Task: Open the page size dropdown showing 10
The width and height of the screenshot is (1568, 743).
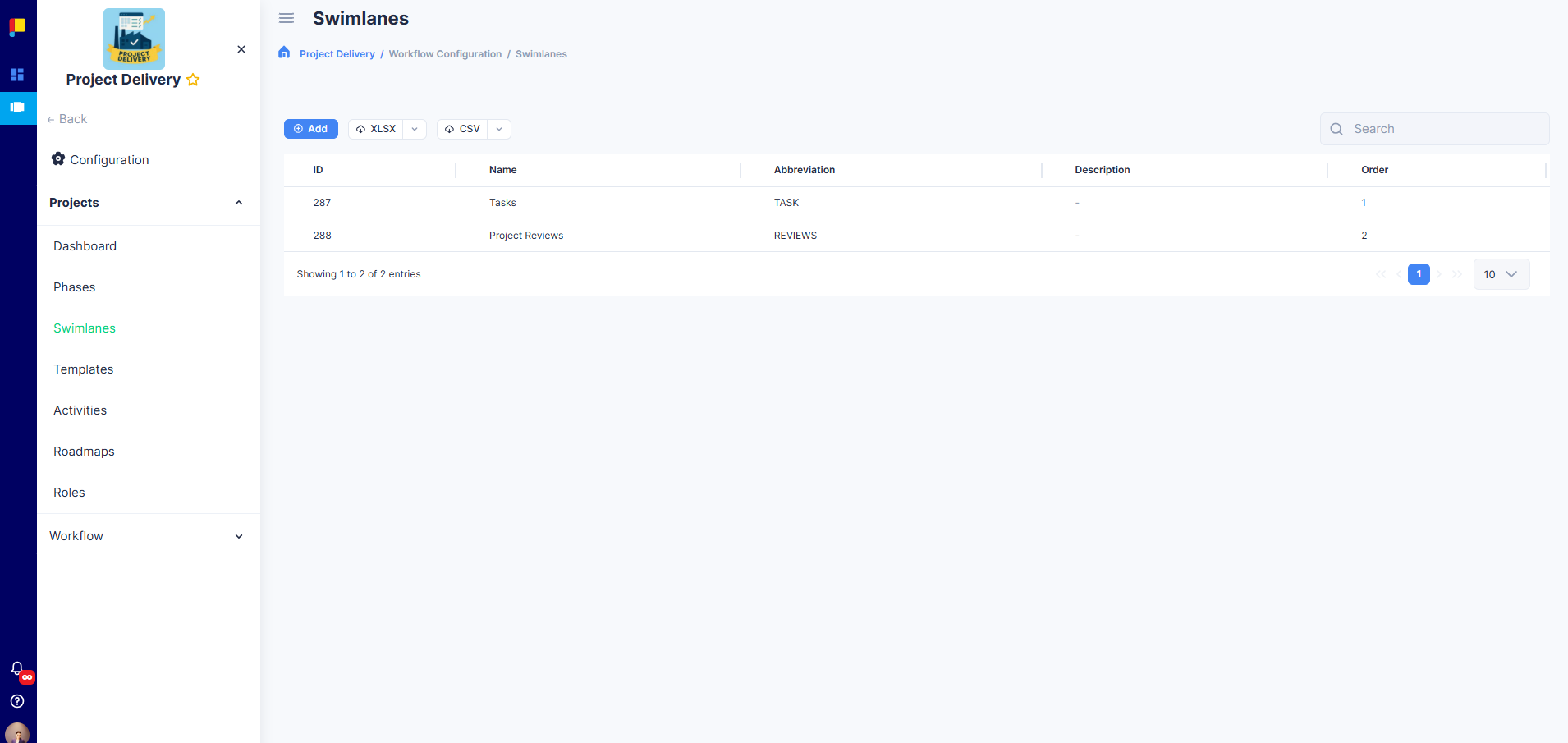Action: 1501,274
